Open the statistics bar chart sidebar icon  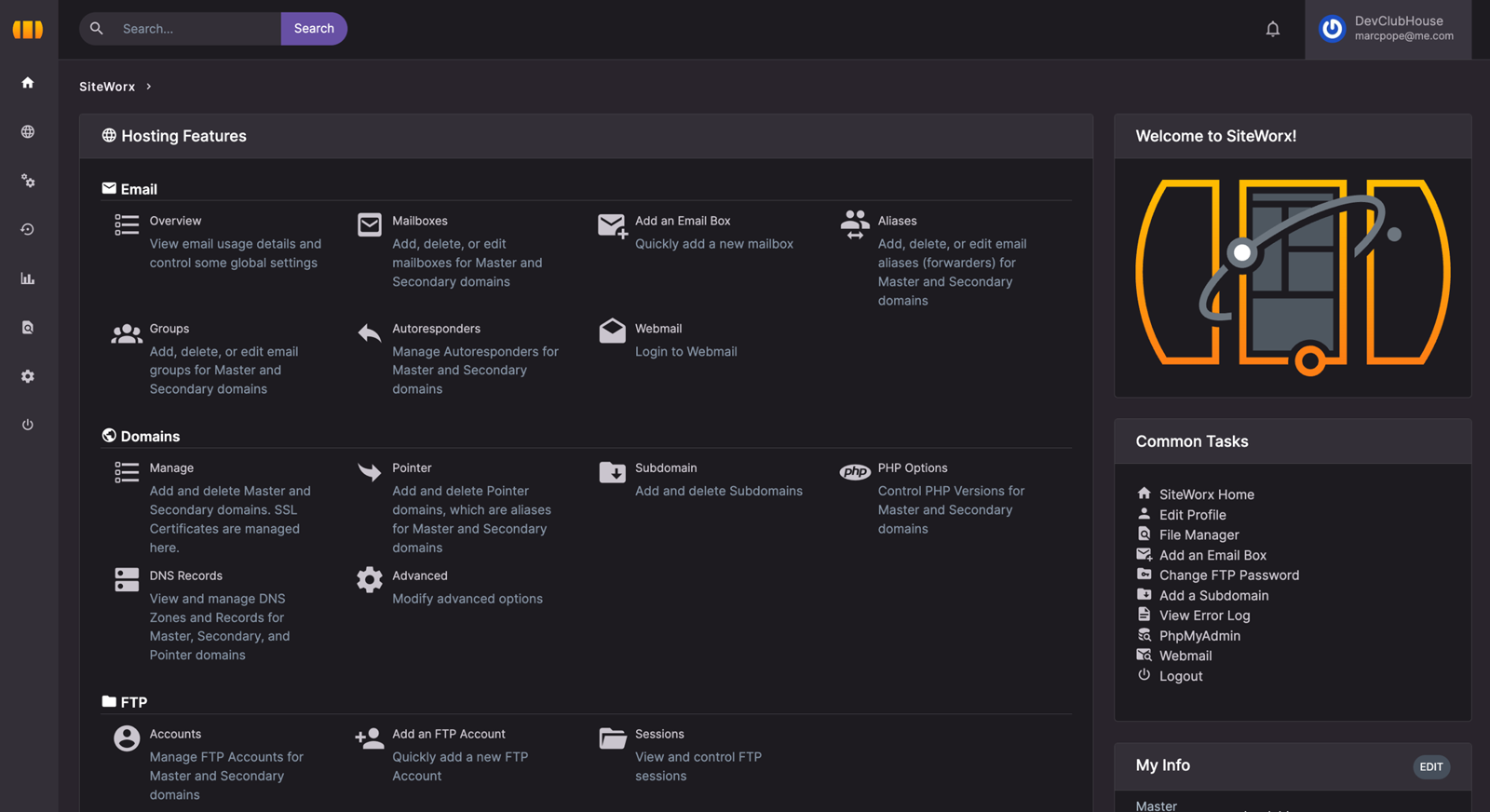[x=28, y=278]
